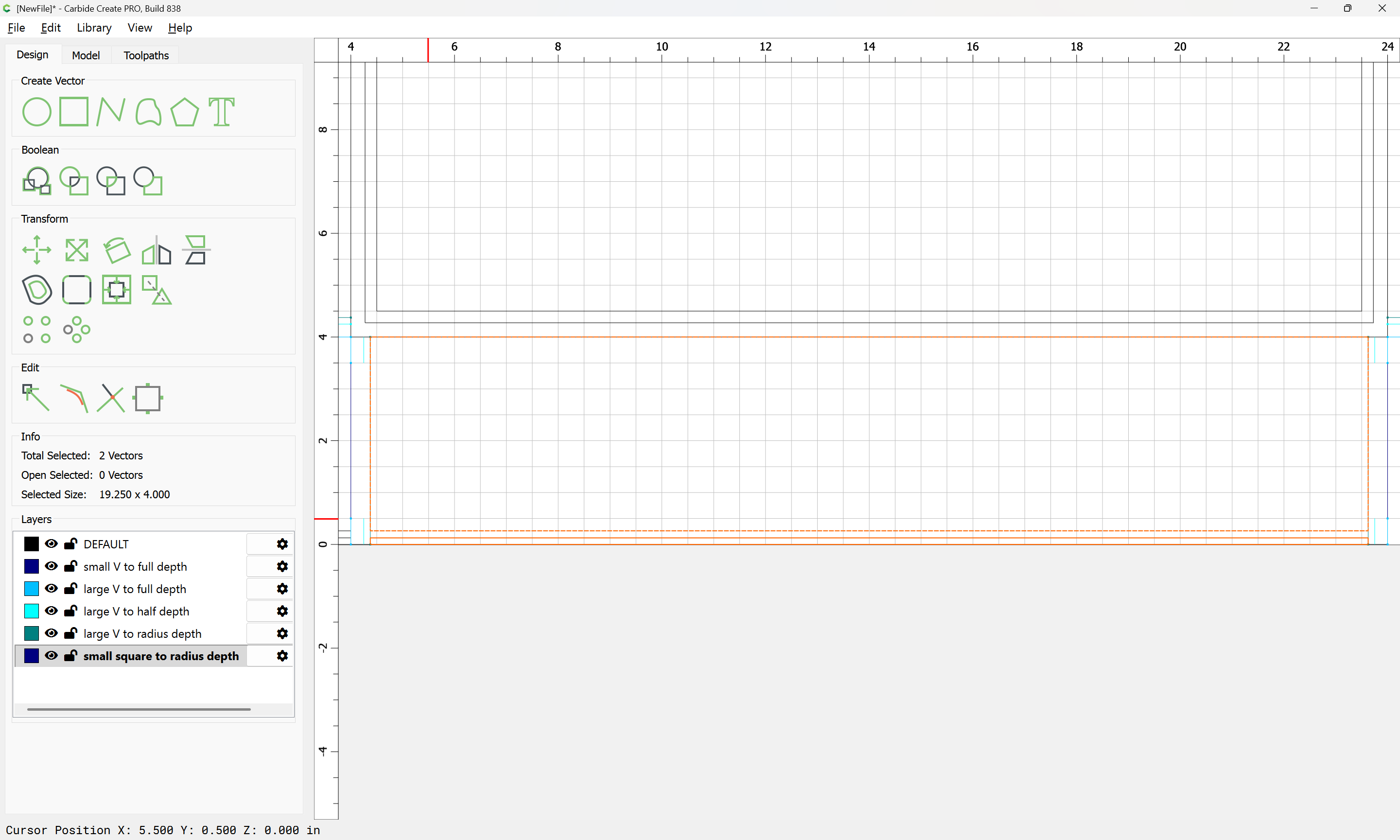Select the large V to full depth layer
This screenshot has width=1400, height=840.
click(135, 589)
